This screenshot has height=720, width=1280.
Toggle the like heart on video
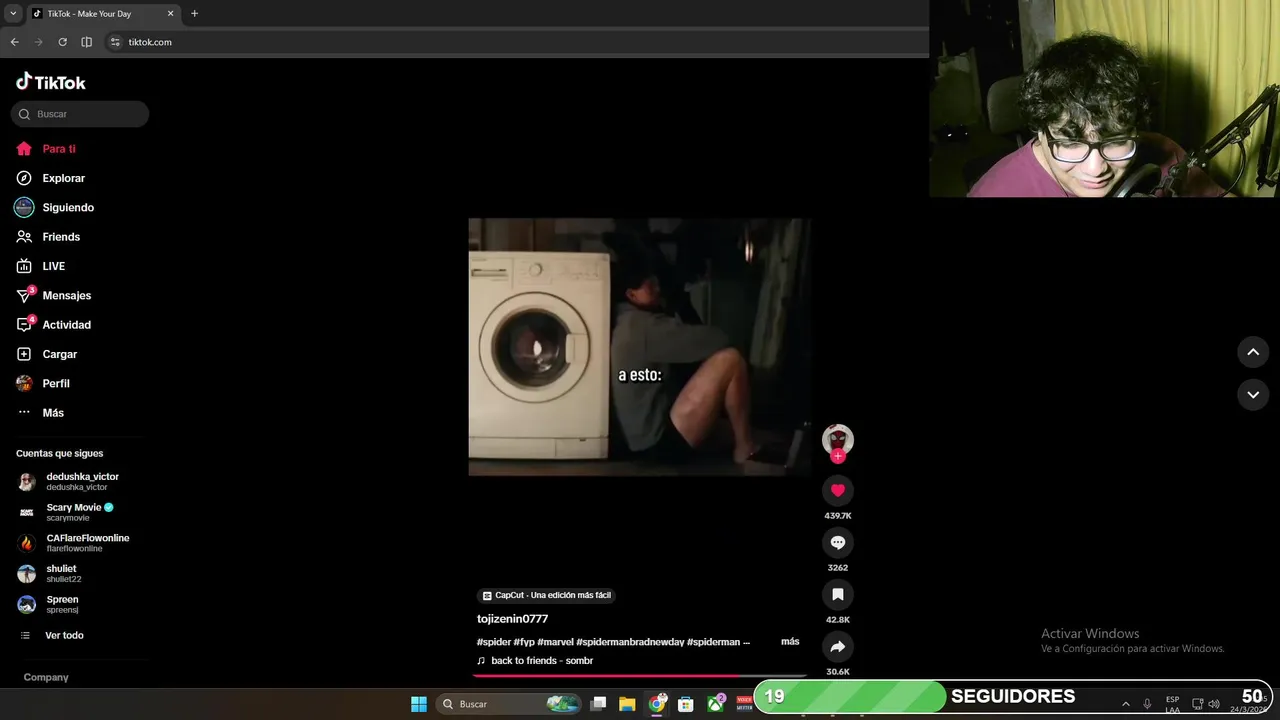point(838,490)
